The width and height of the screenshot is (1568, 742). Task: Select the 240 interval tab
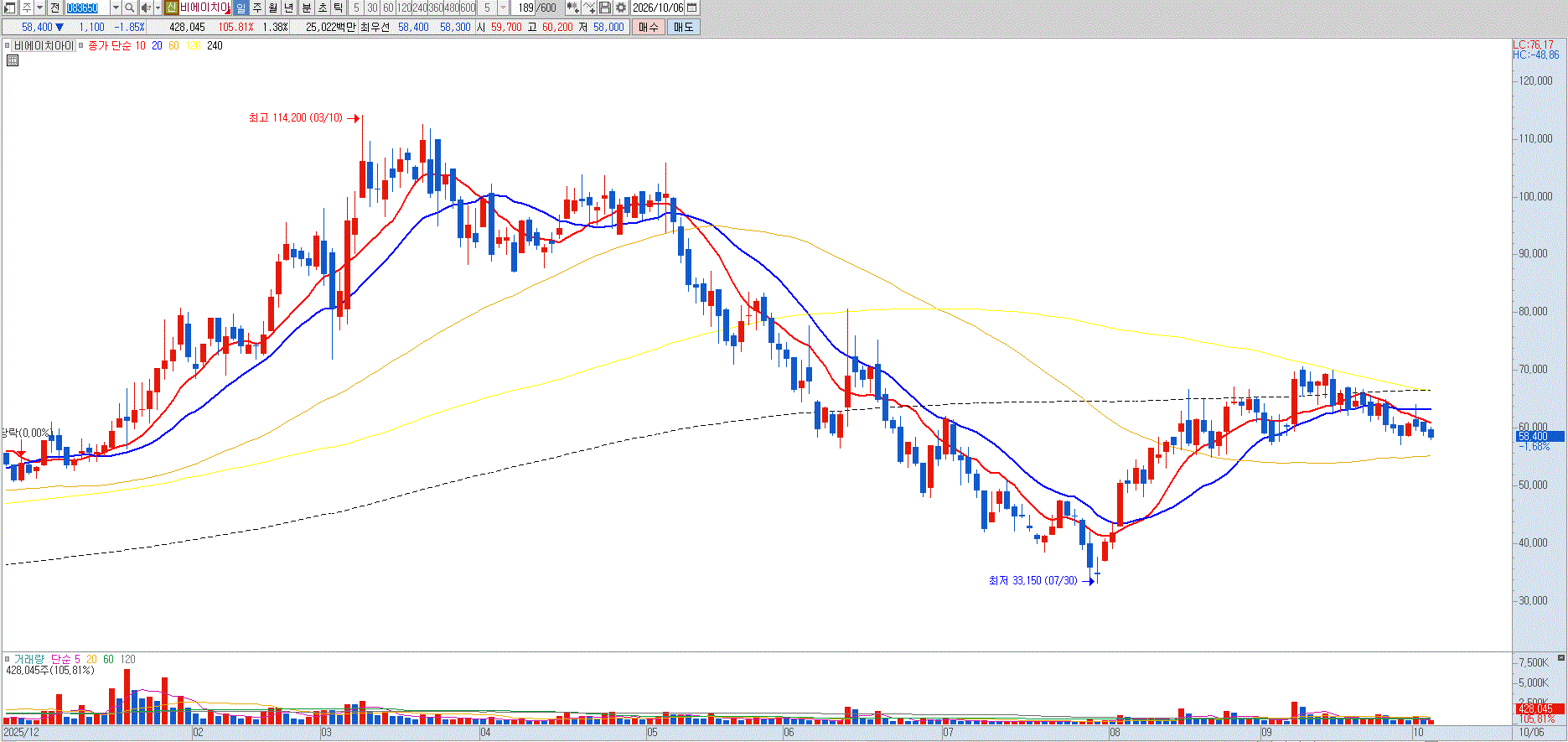click(x=421, y=8)
